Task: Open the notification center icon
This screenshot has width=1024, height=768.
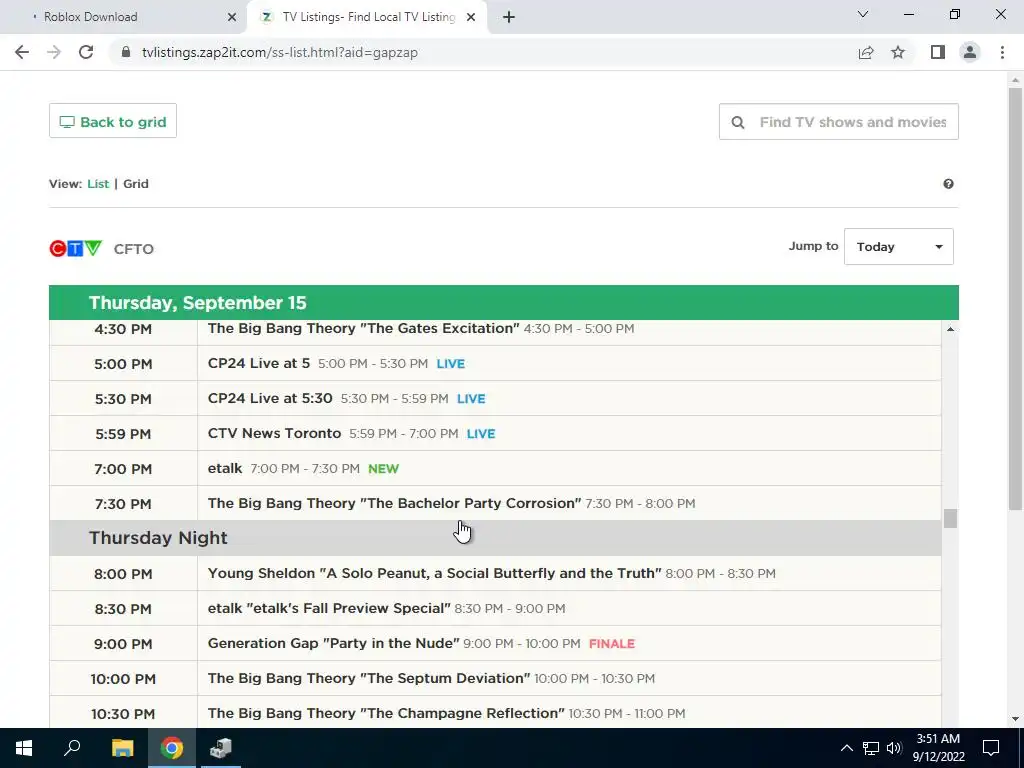Action: pos(991,748)
